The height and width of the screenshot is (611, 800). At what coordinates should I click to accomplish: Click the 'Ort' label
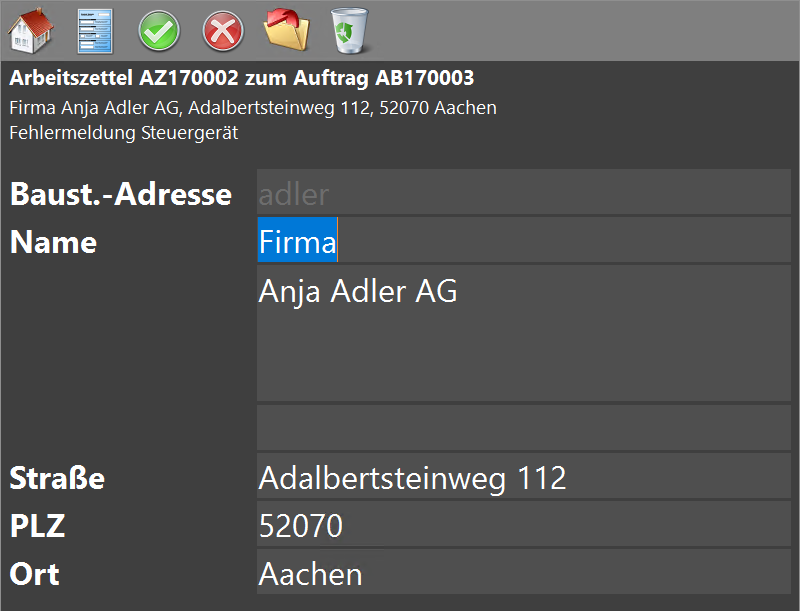[35, 574]
